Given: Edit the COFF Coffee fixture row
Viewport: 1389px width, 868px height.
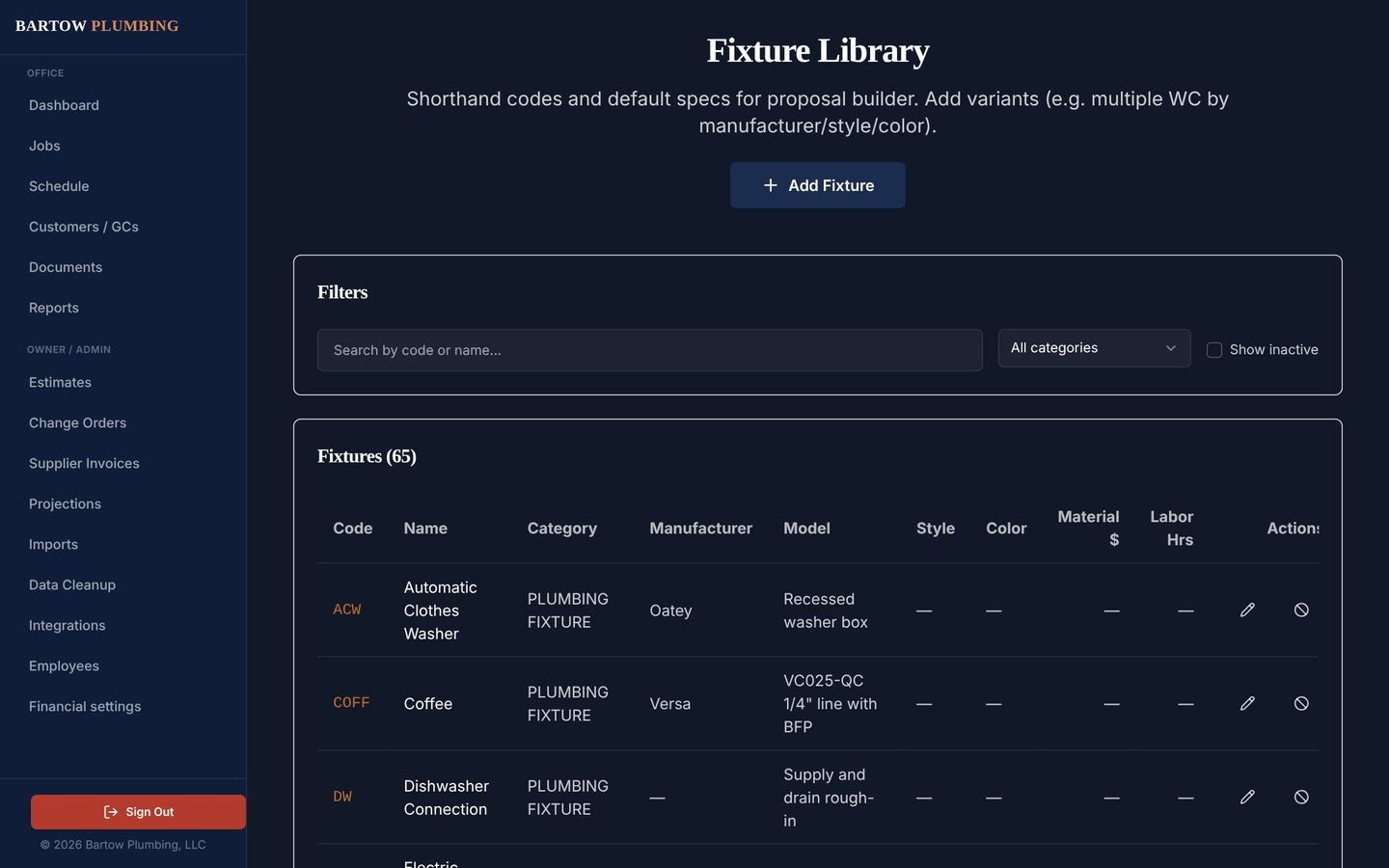Looking at the screenshot, I should [x=1247, y=703].
